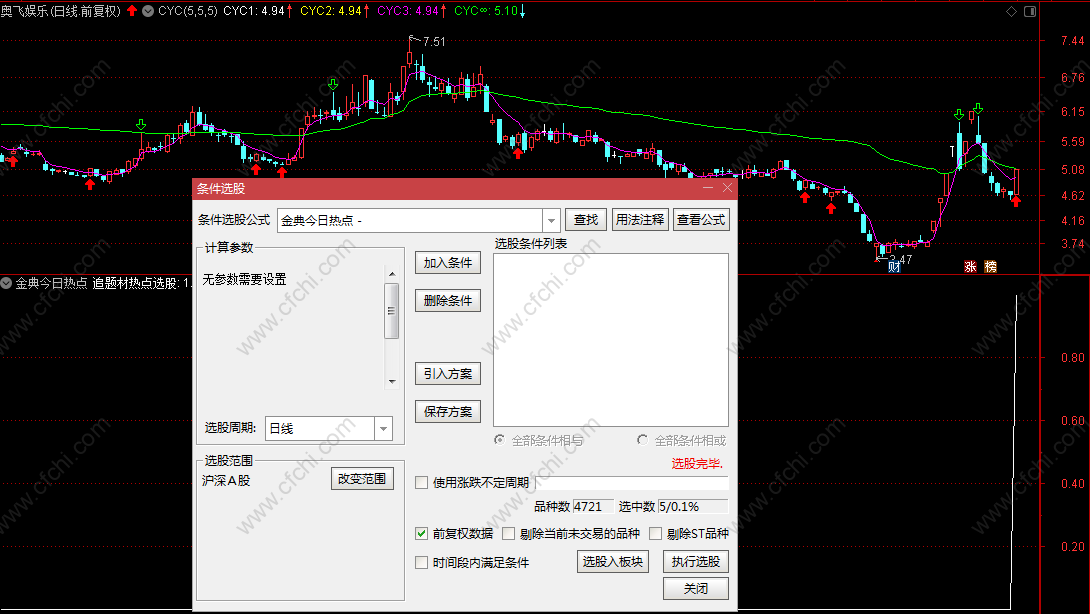Image resolution: width=1090 pixels, height=614 pixels.
Task: Click the 选中数 5/0.1% value field
Action: pyautogui.click(x=693, y=507)
